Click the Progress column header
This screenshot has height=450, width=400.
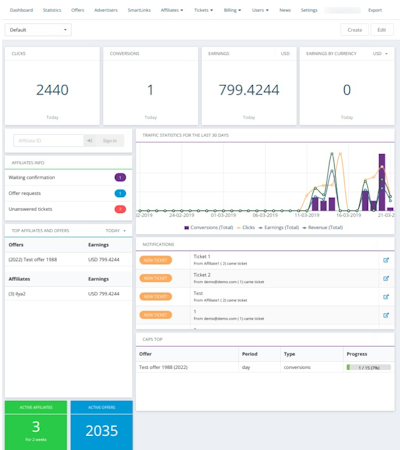357,354
